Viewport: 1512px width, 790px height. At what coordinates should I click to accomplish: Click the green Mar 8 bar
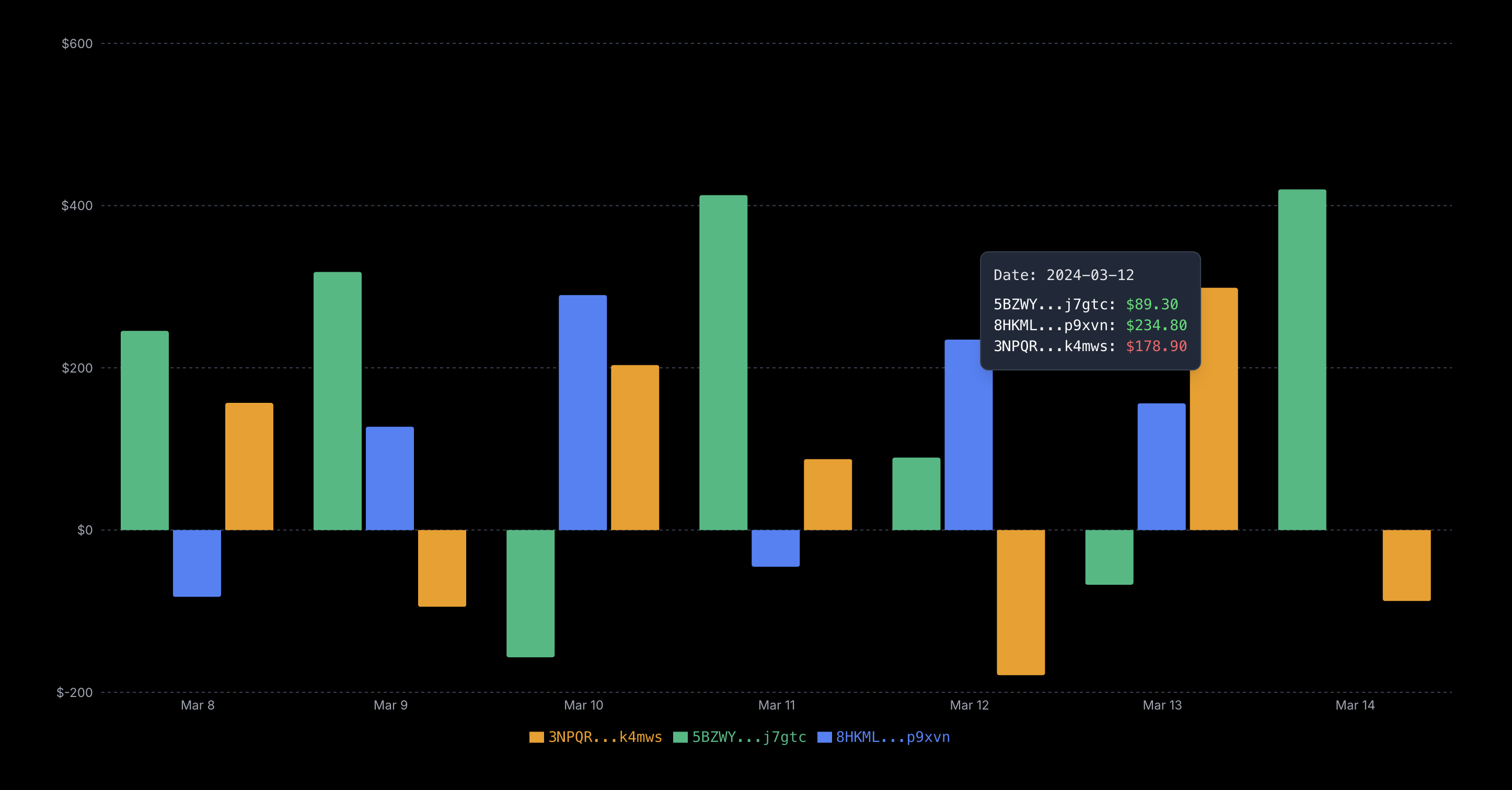144,430
